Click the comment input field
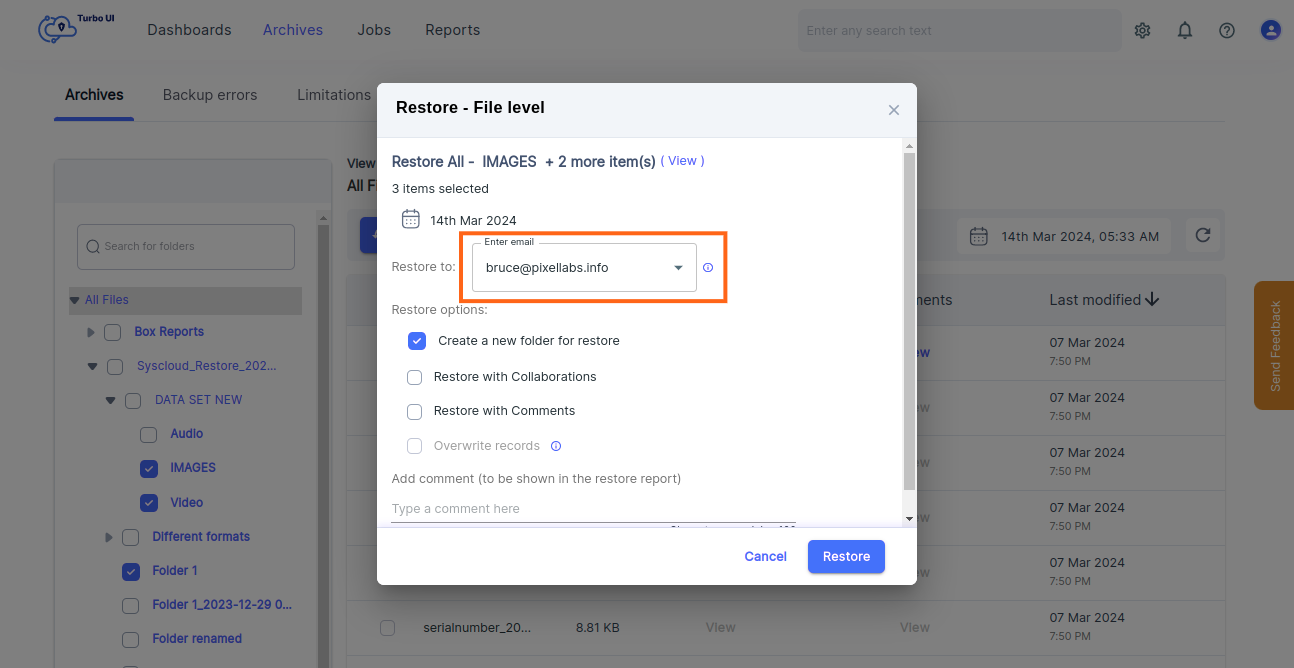The image size is (1294, 668). pos(593,509)
